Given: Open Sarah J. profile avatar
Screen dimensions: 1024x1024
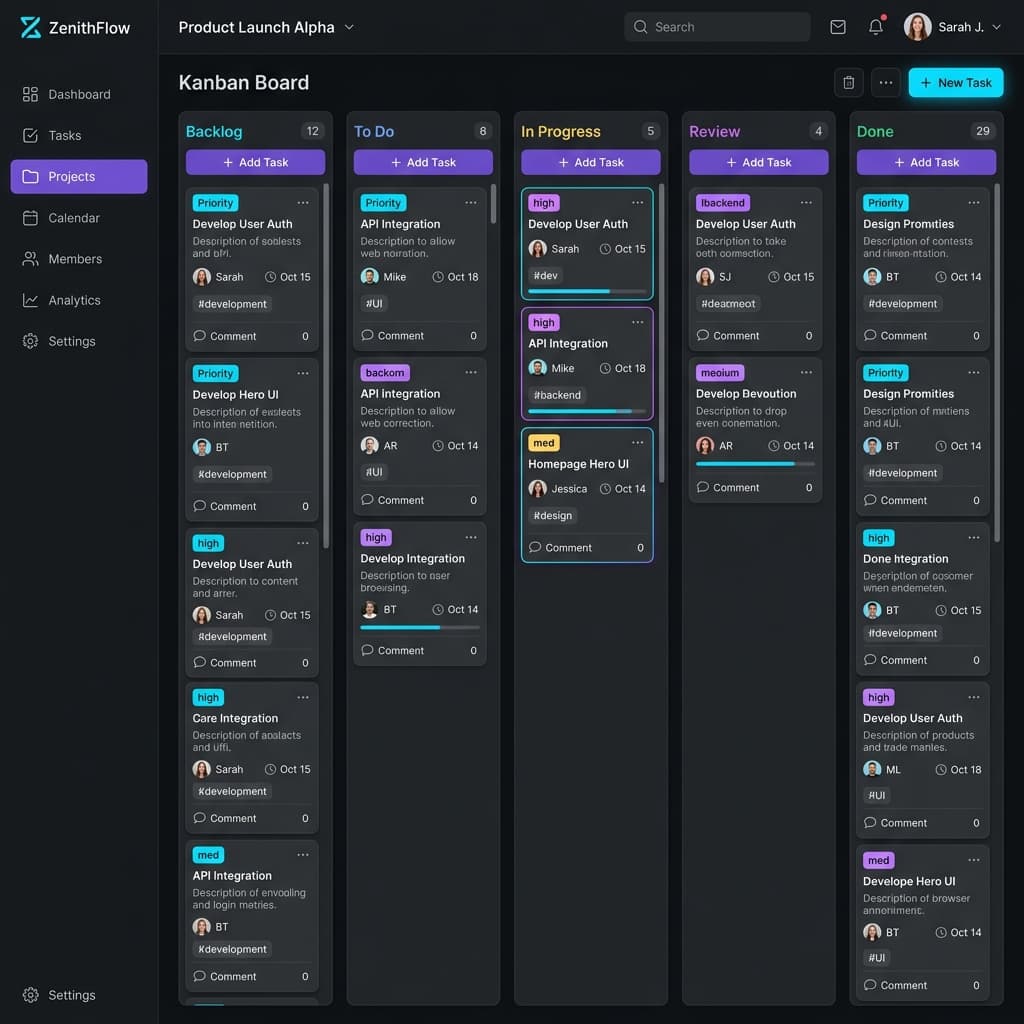Looking at the screenshot, I should [917, 27].
